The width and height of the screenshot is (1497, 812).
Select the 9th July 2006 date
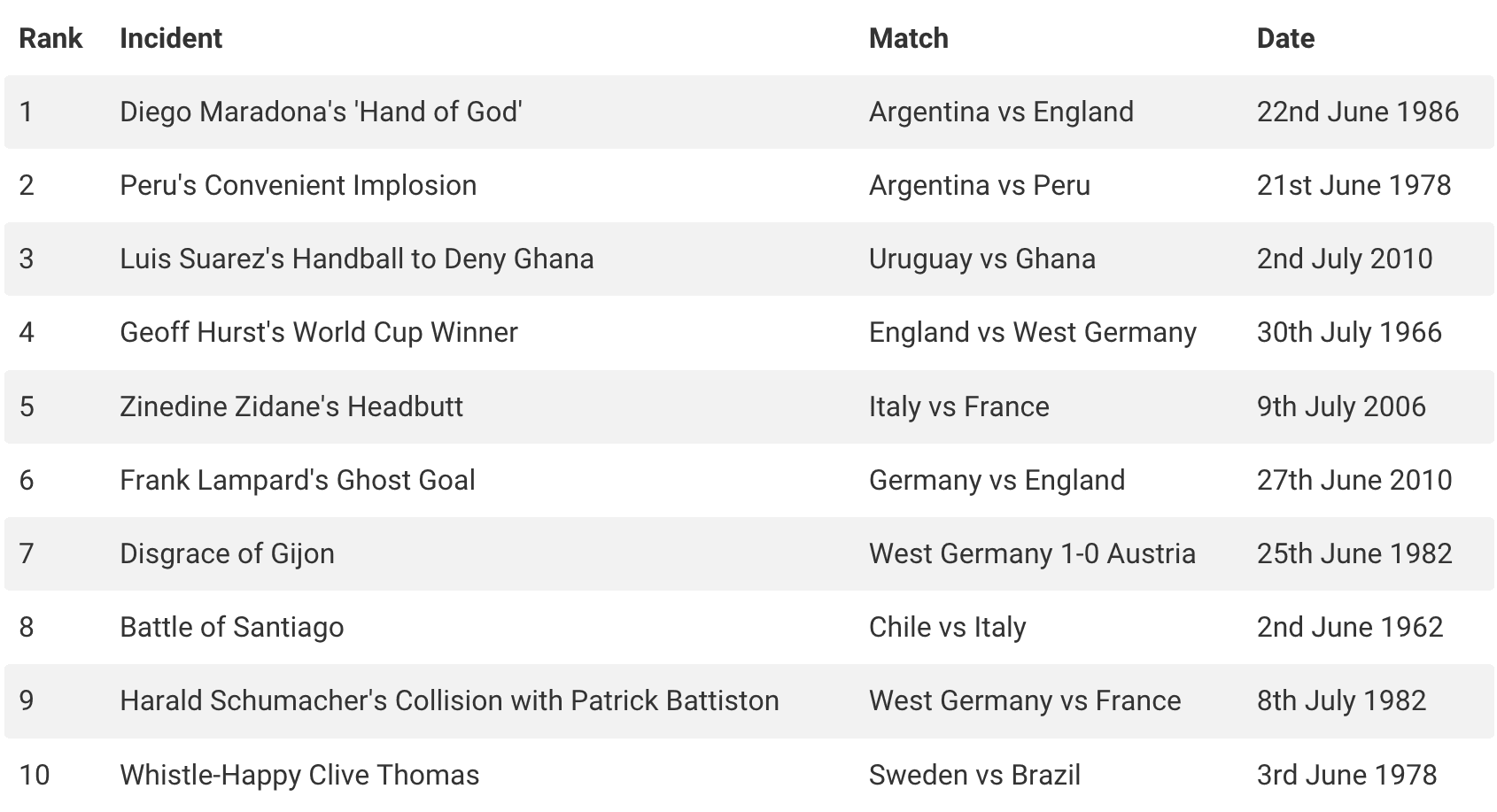[x=1341, y=406]
